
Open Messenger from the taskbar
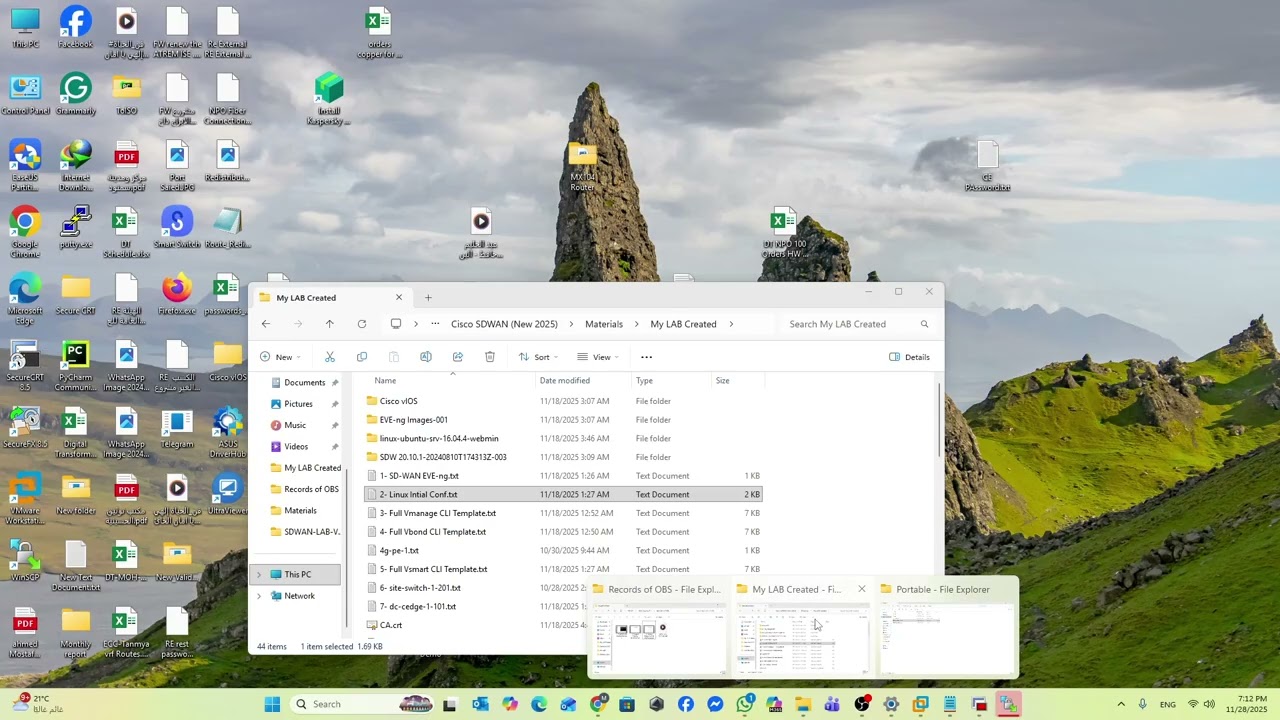click(715, 704)
